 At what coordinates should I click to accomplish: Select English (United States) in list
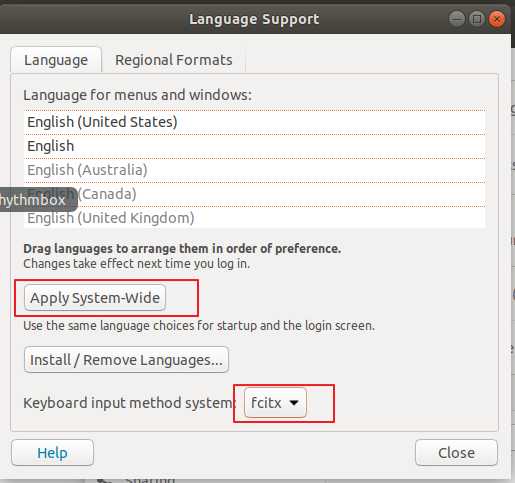pos(255,122)
